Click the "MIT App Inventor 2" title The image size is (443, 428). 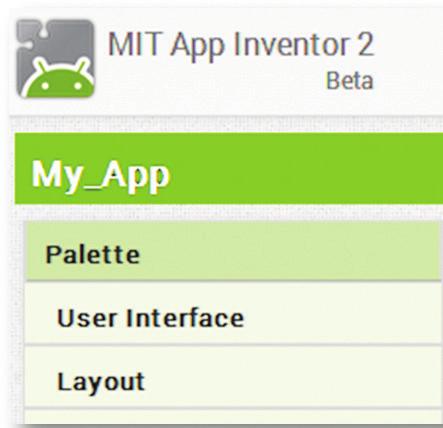pyautogui.click(x=241, y=46)
